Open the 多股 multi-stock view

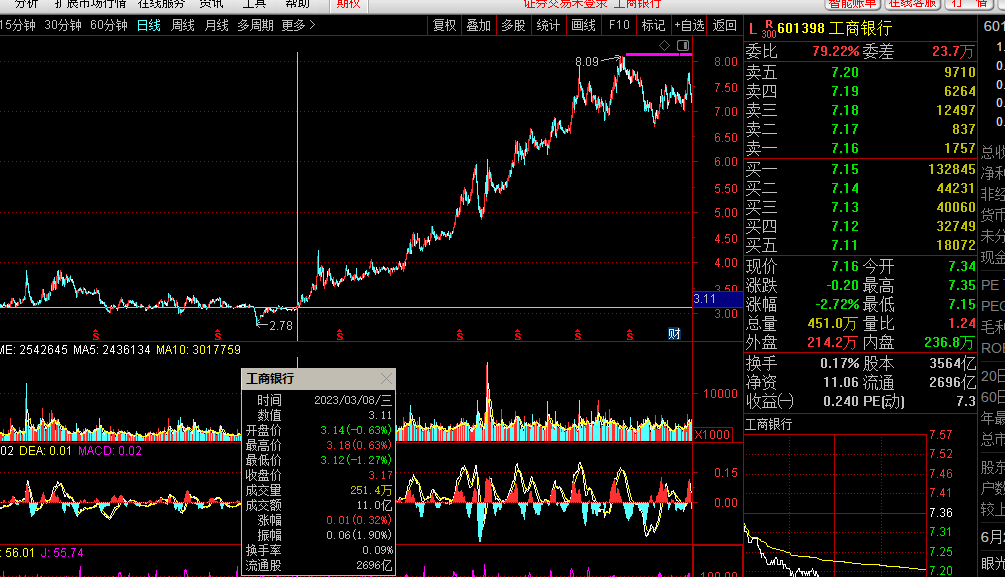click(513, 25)
